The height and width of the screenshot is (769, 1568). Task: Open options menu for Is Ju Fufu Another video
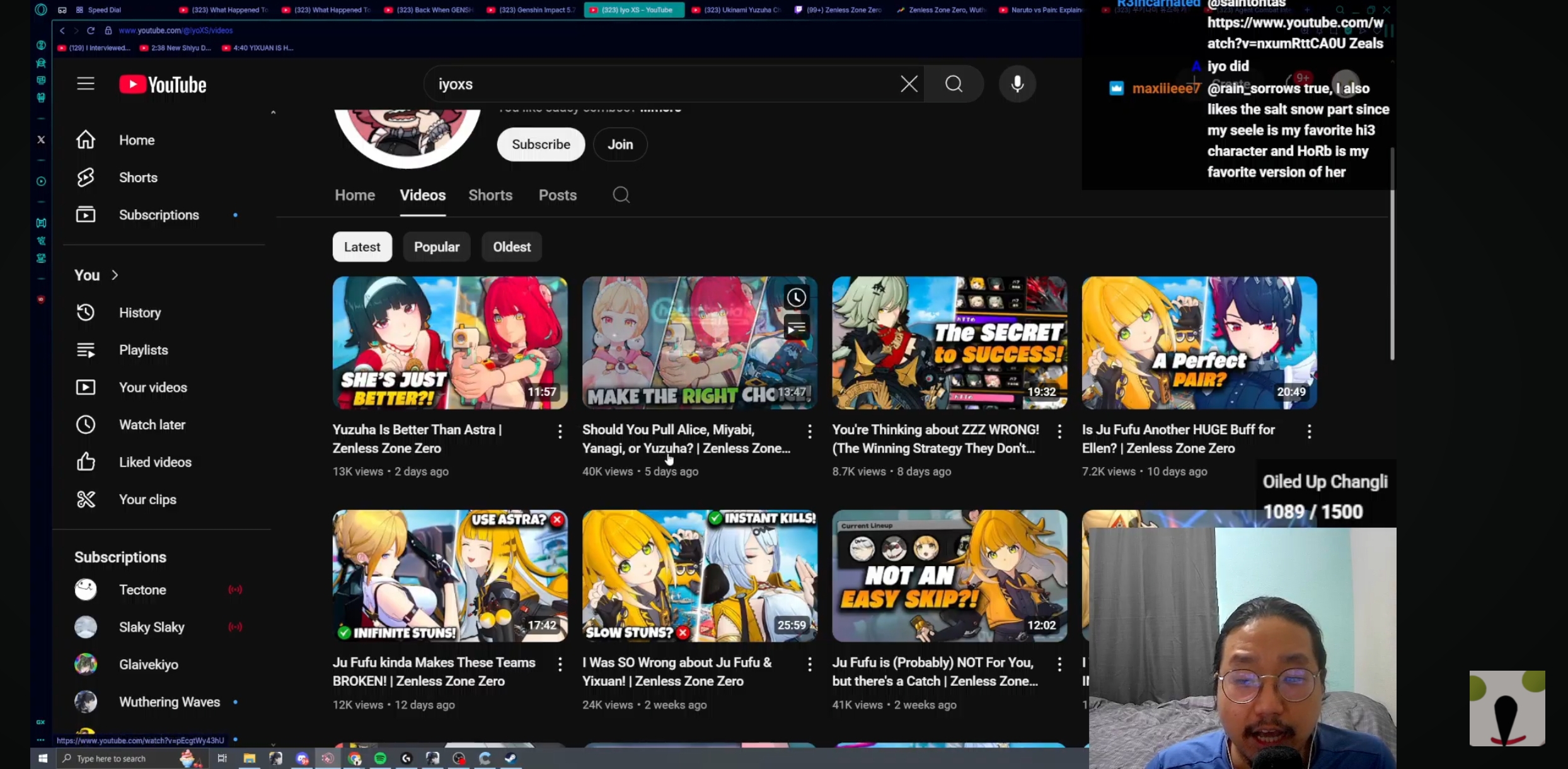[1309, 431]
